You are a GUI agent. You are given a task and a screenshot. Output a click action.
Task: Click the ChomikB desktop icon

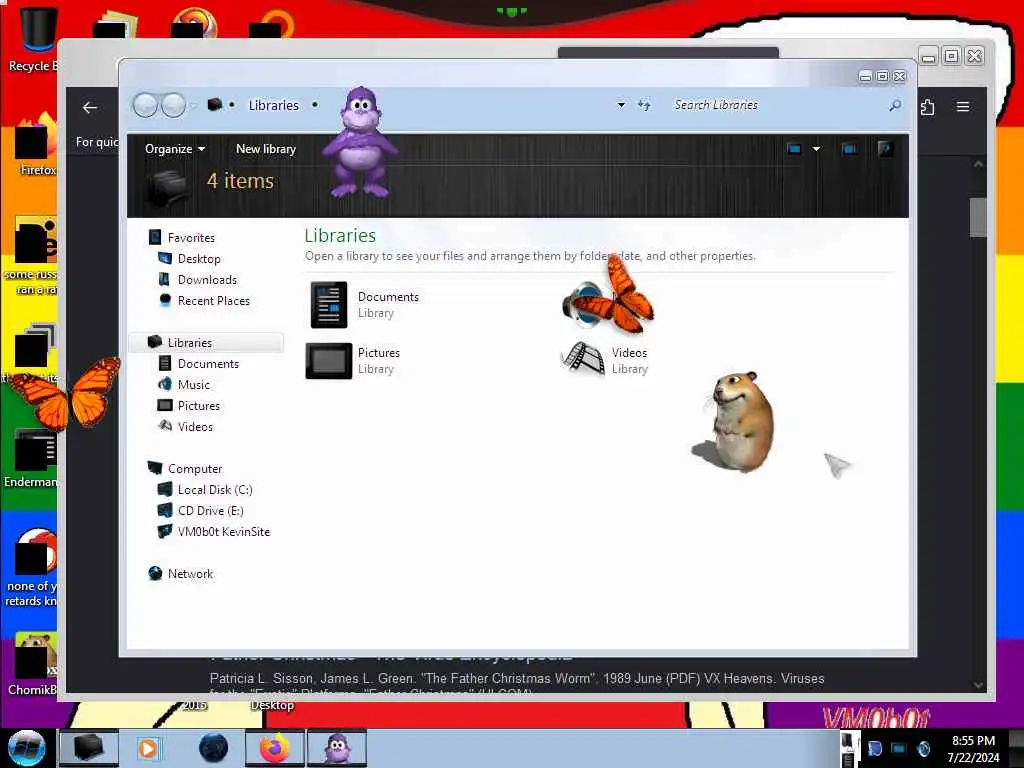(x=34, y=663)
